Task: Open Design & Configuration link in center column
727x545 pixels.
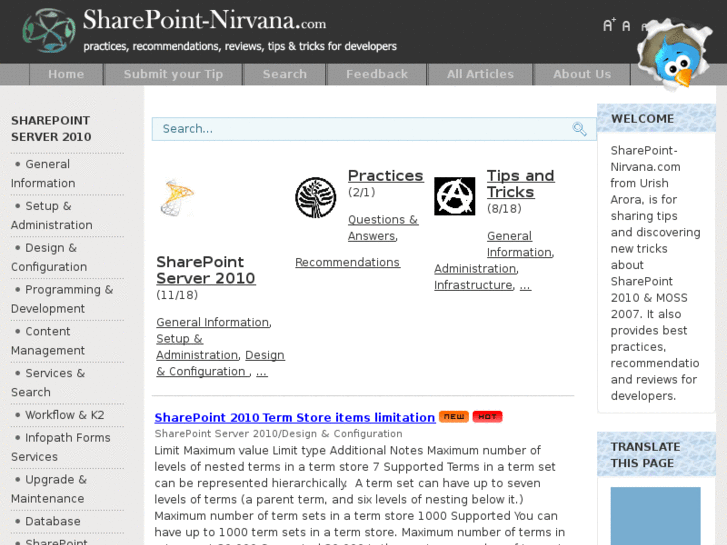Action: (220, 363)
